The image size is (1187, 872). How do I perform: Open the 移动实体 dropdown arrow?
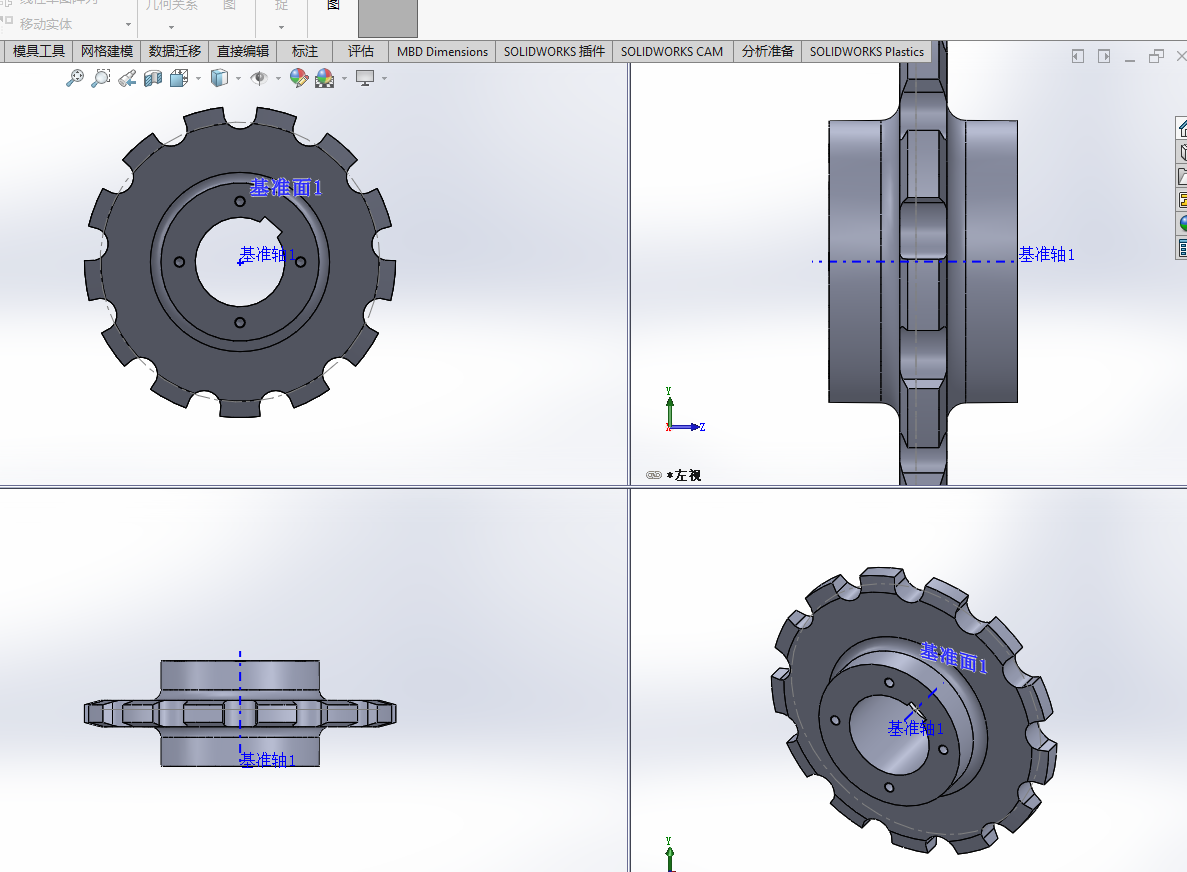[x=128, y=25]
